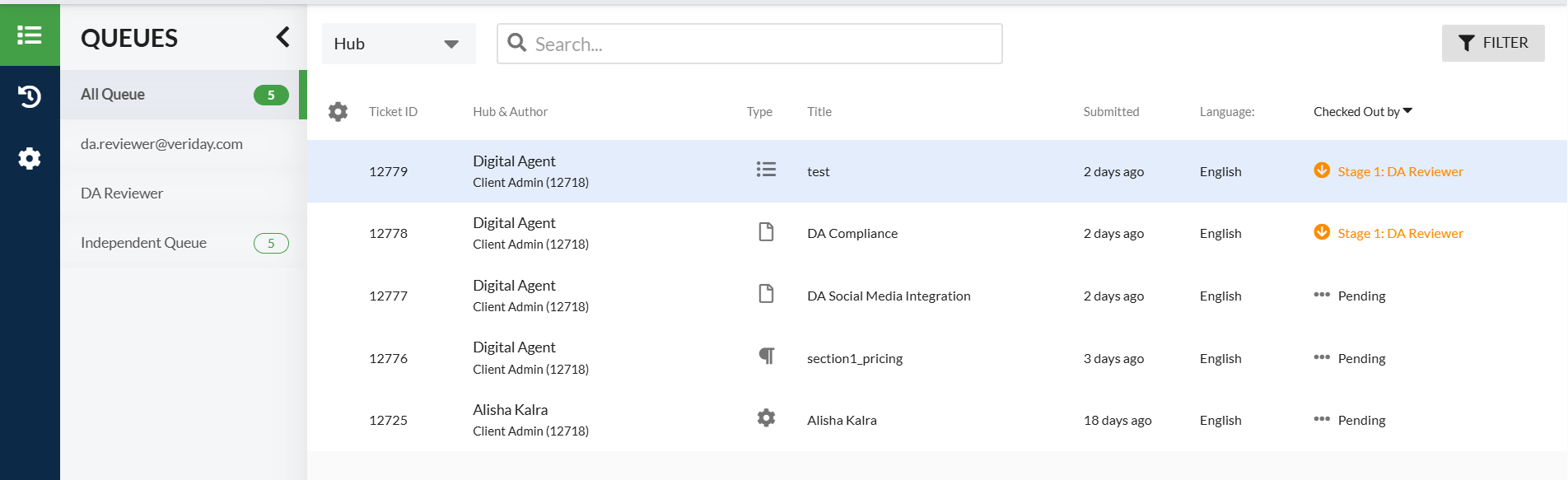Click the queues list icon in sidebar
The height and width of the screenshot is (480, 1568).
[30, 35]
